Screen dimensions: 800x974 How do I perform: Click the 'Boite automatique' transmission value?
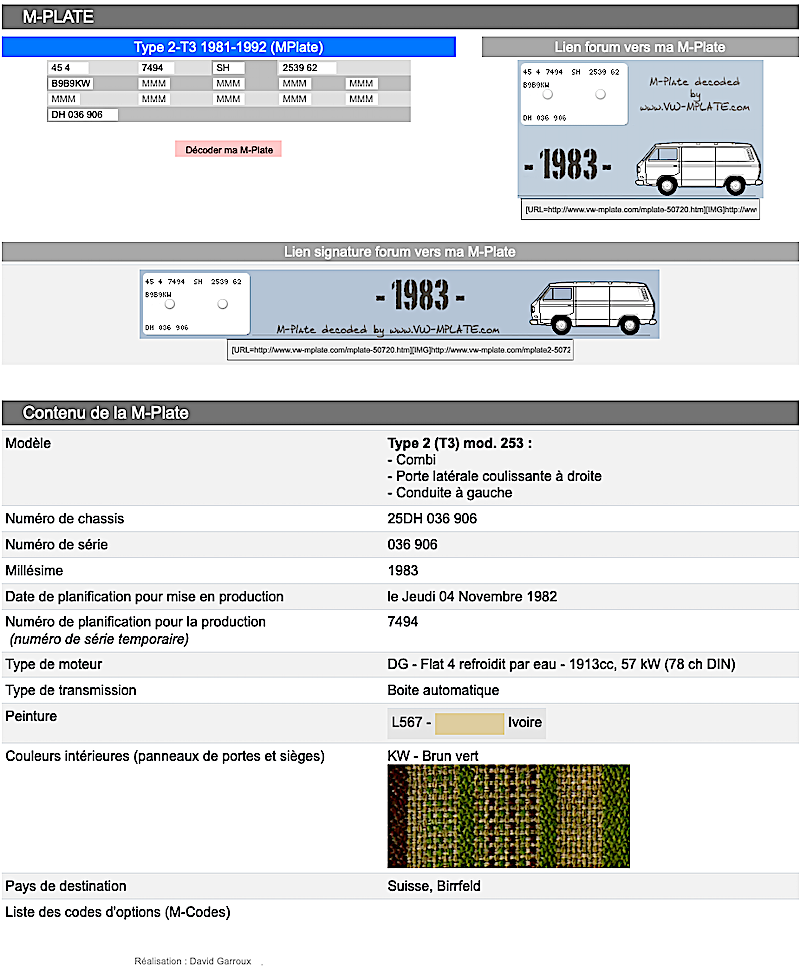point(443,691)
